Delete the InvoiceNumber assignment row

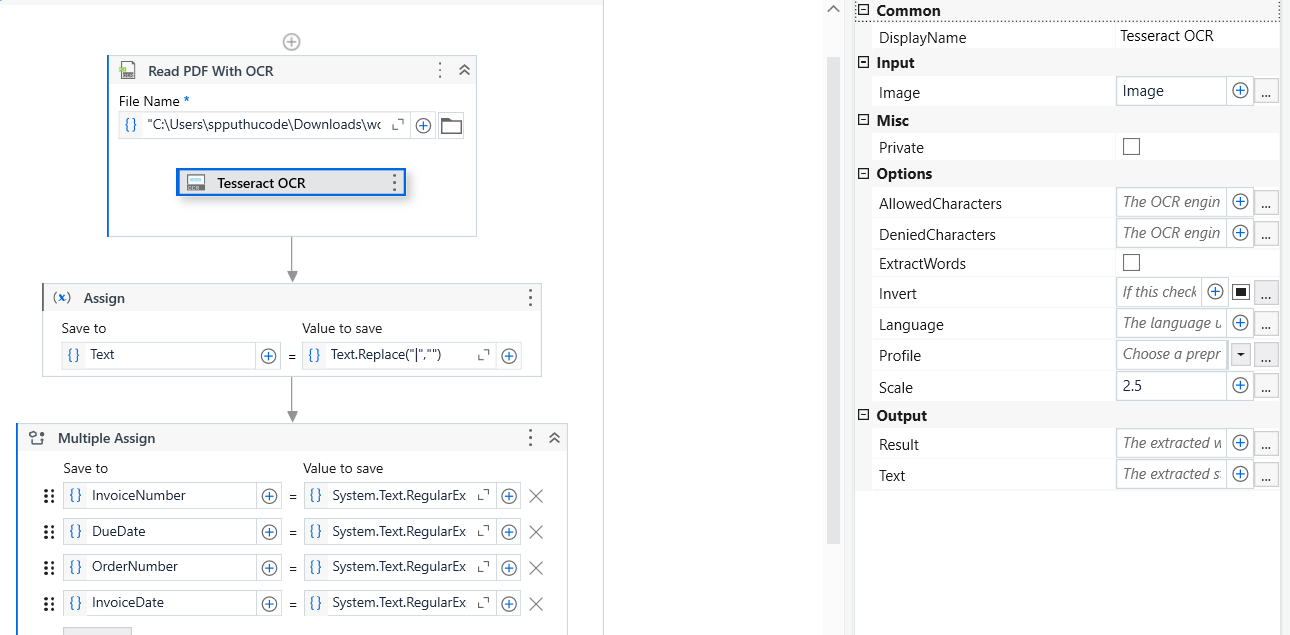pos(536,496)
